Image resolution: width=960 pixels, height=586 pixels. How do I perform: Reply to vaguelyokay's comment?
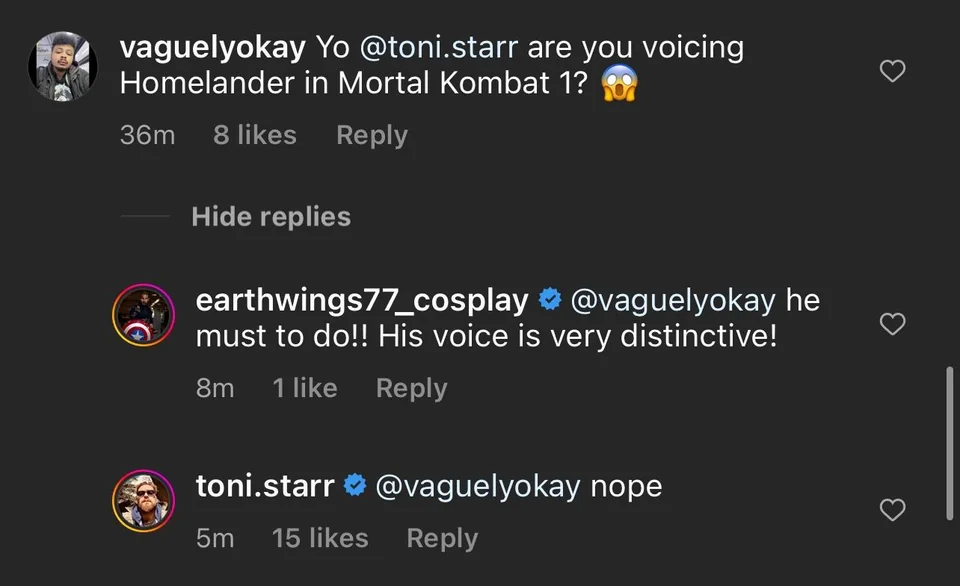click(x=371, y=135)
